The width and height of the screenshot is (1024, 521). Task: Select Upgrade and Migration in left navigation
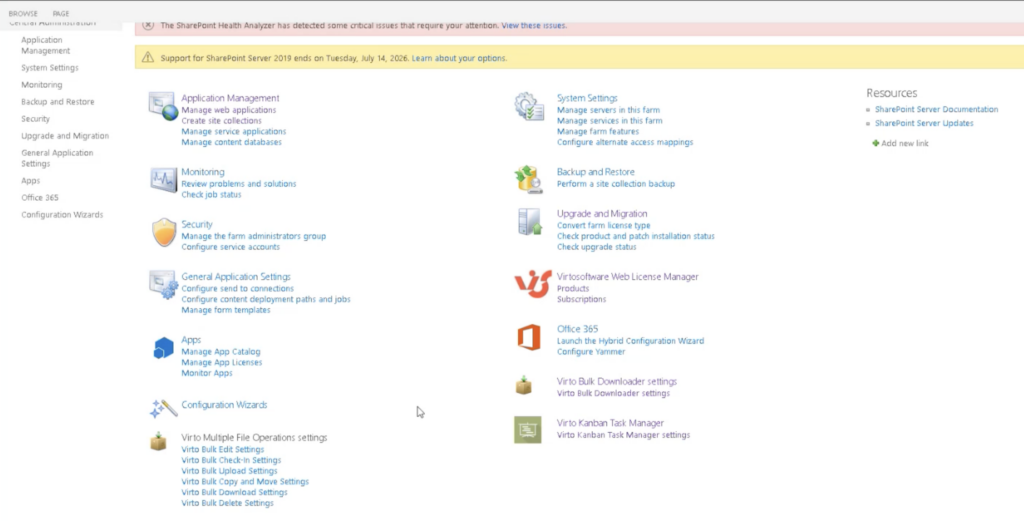[x=65, y=136]
